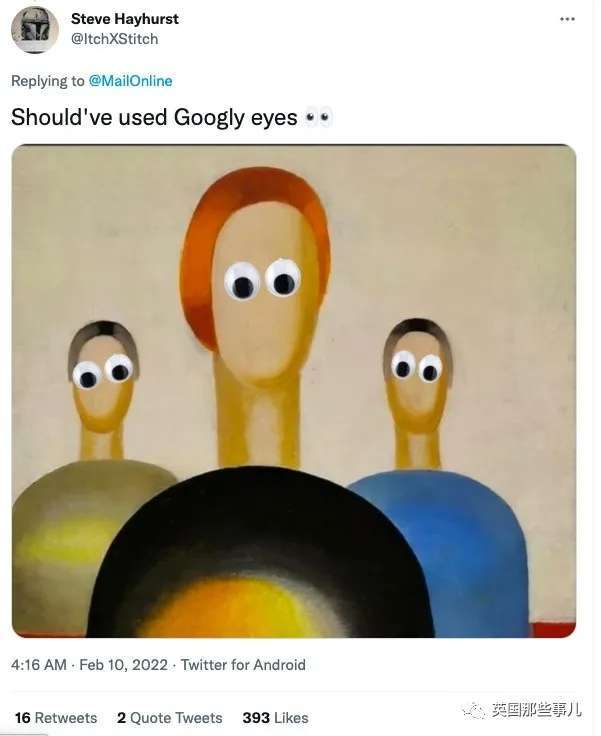
Task: Click the left figure's googly eyes
Action: pyautogui.click(x=103, y=371)
